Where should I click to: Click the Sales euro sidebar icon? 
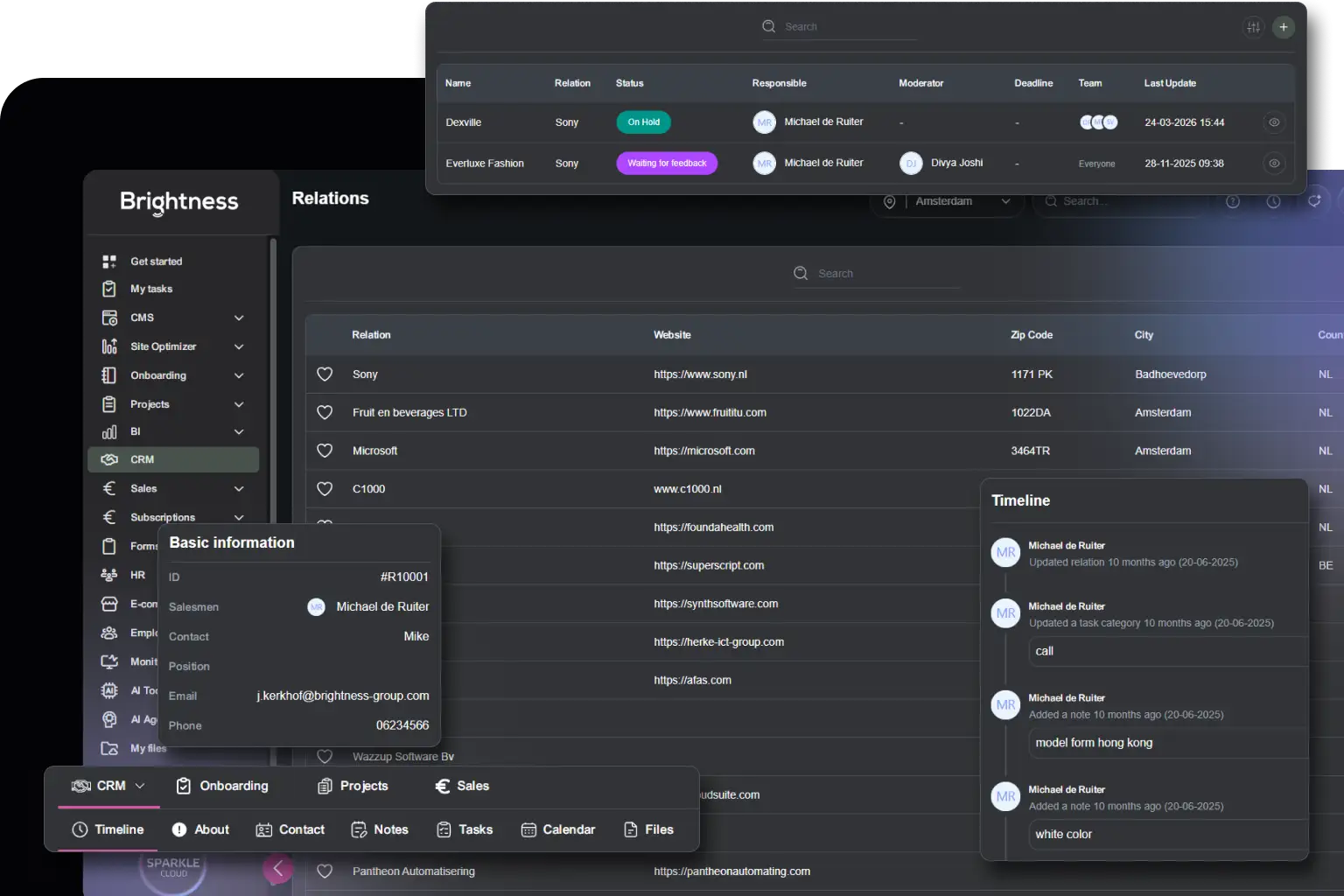pos(109,488)
